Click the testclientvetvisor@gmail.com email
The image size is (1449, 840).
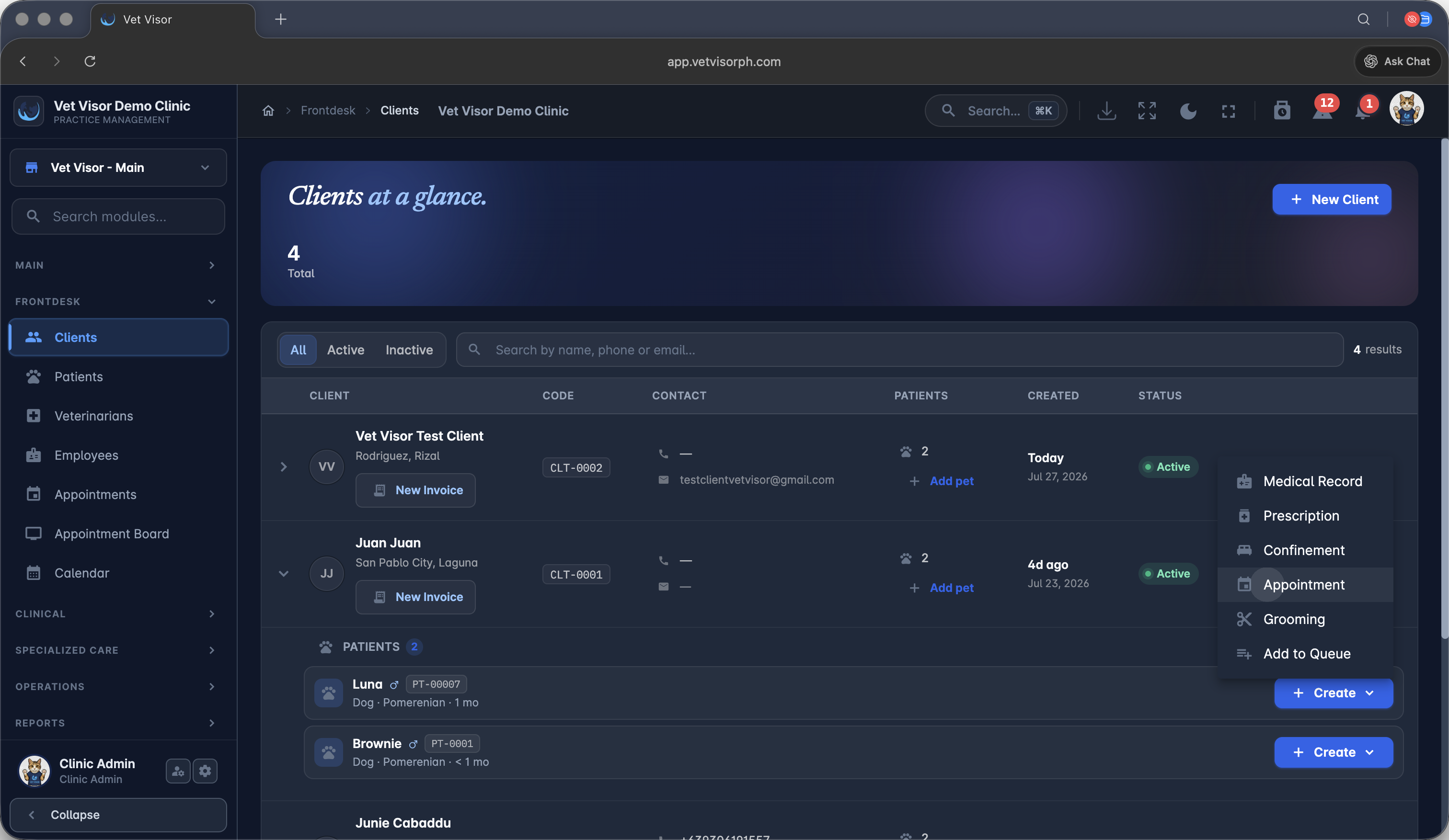click(757, 480)
